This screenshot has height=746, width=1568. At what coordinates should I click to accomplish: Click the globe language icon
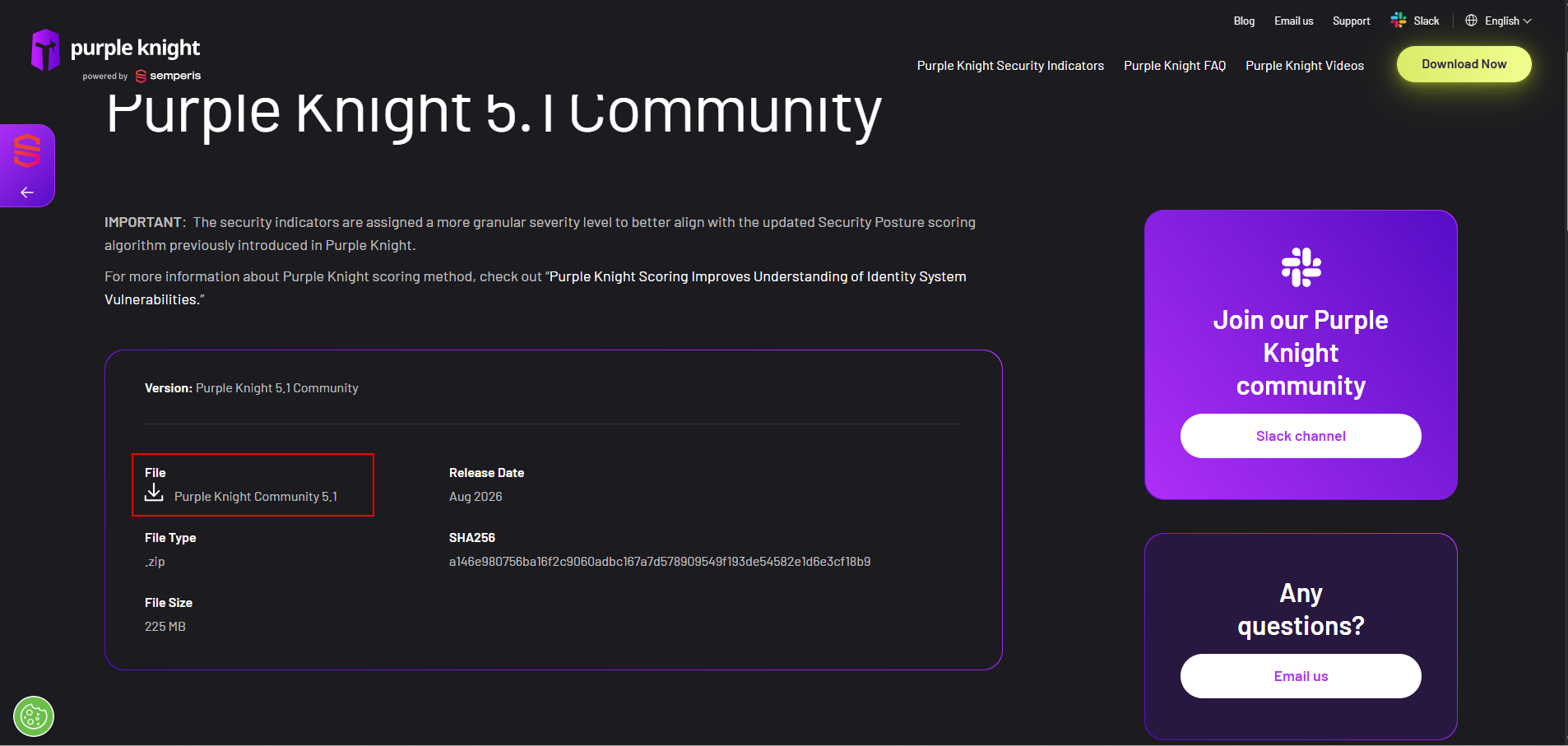(x=1472, y=21)
